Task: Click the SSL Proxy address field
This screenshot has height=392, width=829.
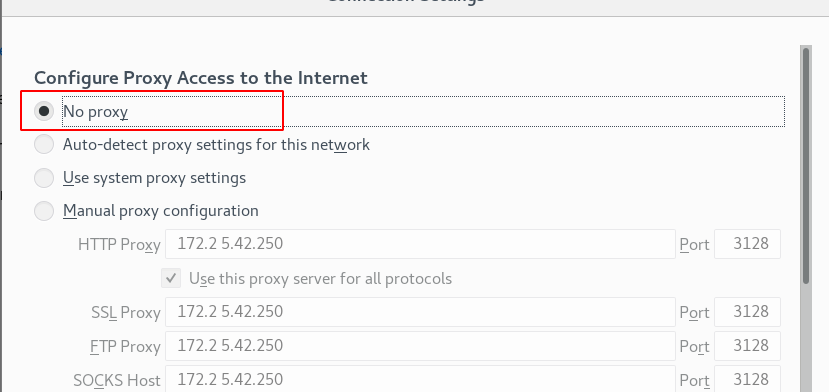Action: (420, 312)
